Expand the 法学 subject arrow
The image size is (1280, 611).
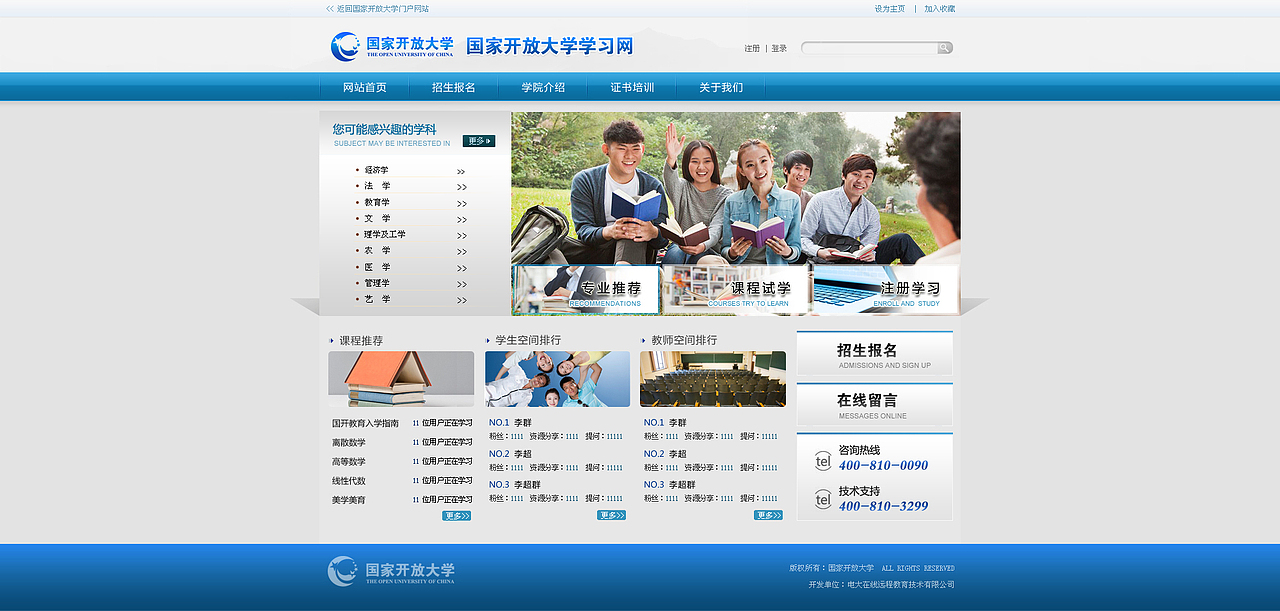point(462,188)
